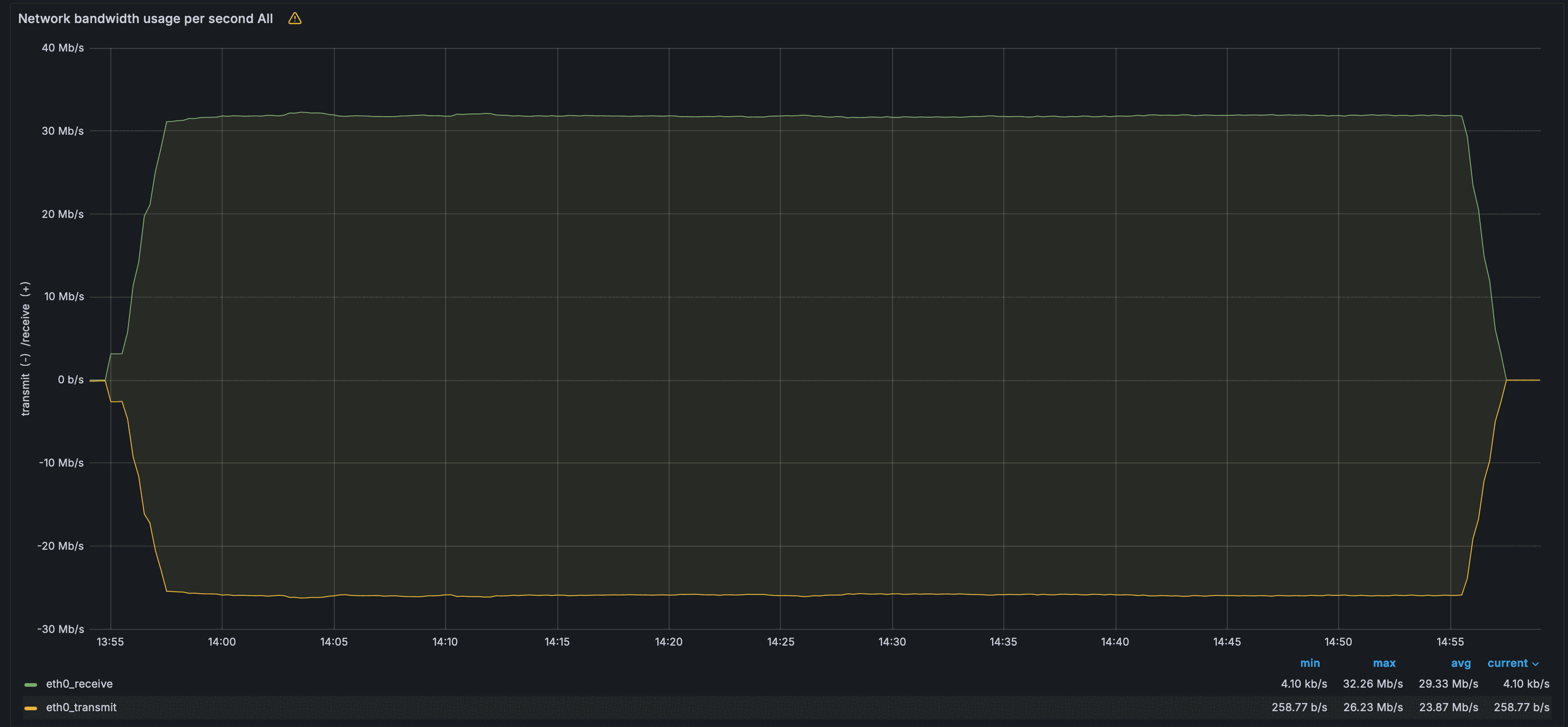This screenshot has width=1568, height=727.
Task: Click the 13:55 x-axis time label
Action: click(x=110, y=642)
